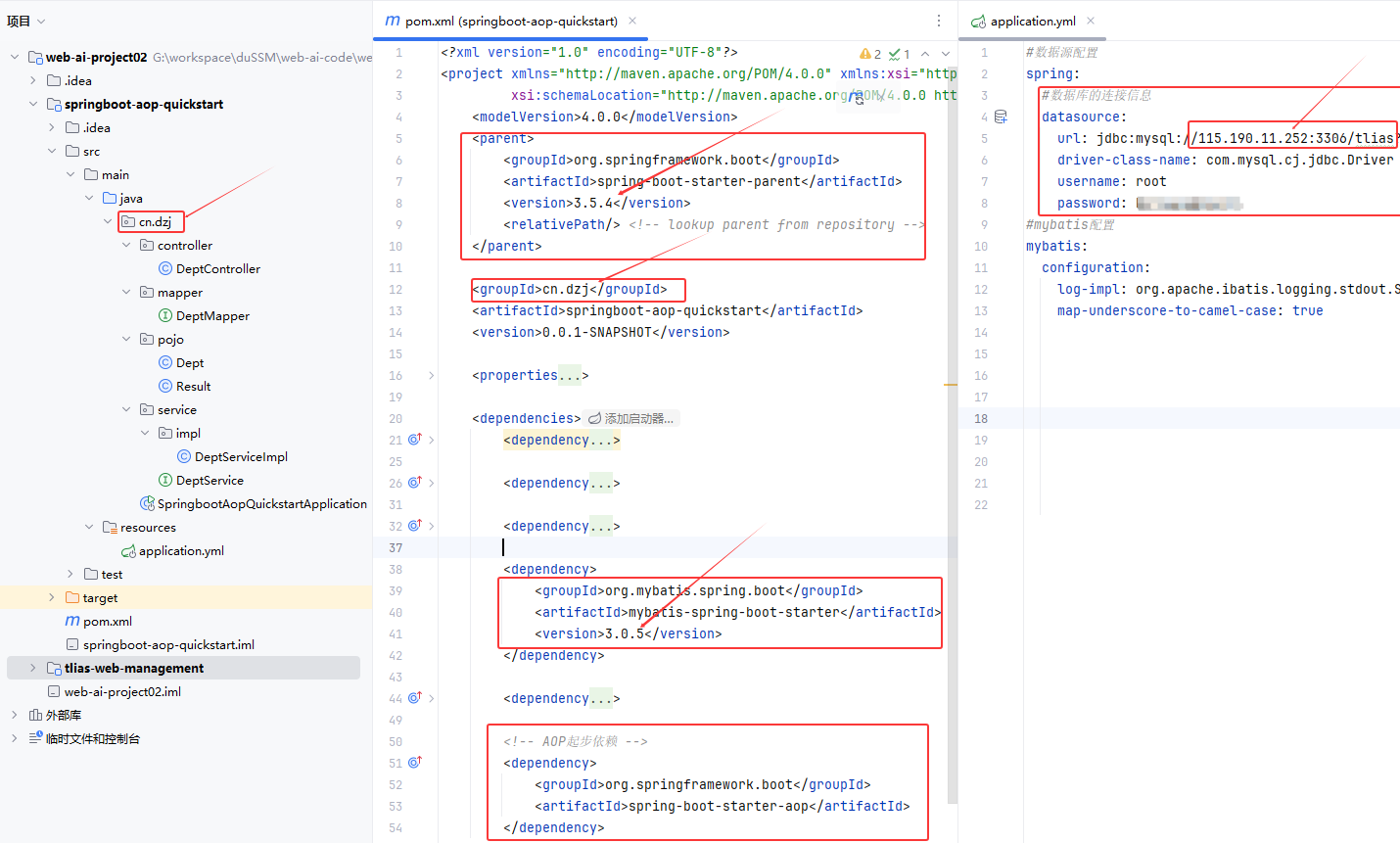Open the editor tabs three-dot menu

point(938,21)
